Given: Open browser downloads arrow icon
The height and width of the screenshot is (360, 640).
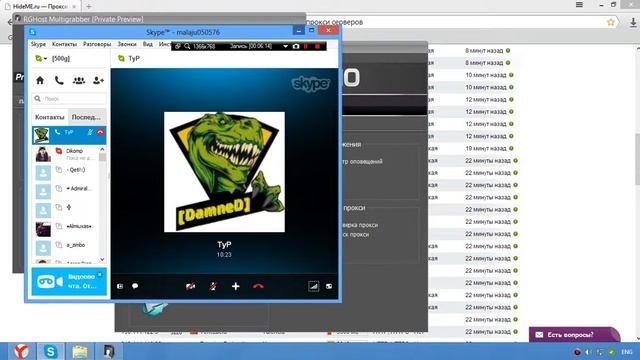Looking at the screenshot, I should pos(633,23).
